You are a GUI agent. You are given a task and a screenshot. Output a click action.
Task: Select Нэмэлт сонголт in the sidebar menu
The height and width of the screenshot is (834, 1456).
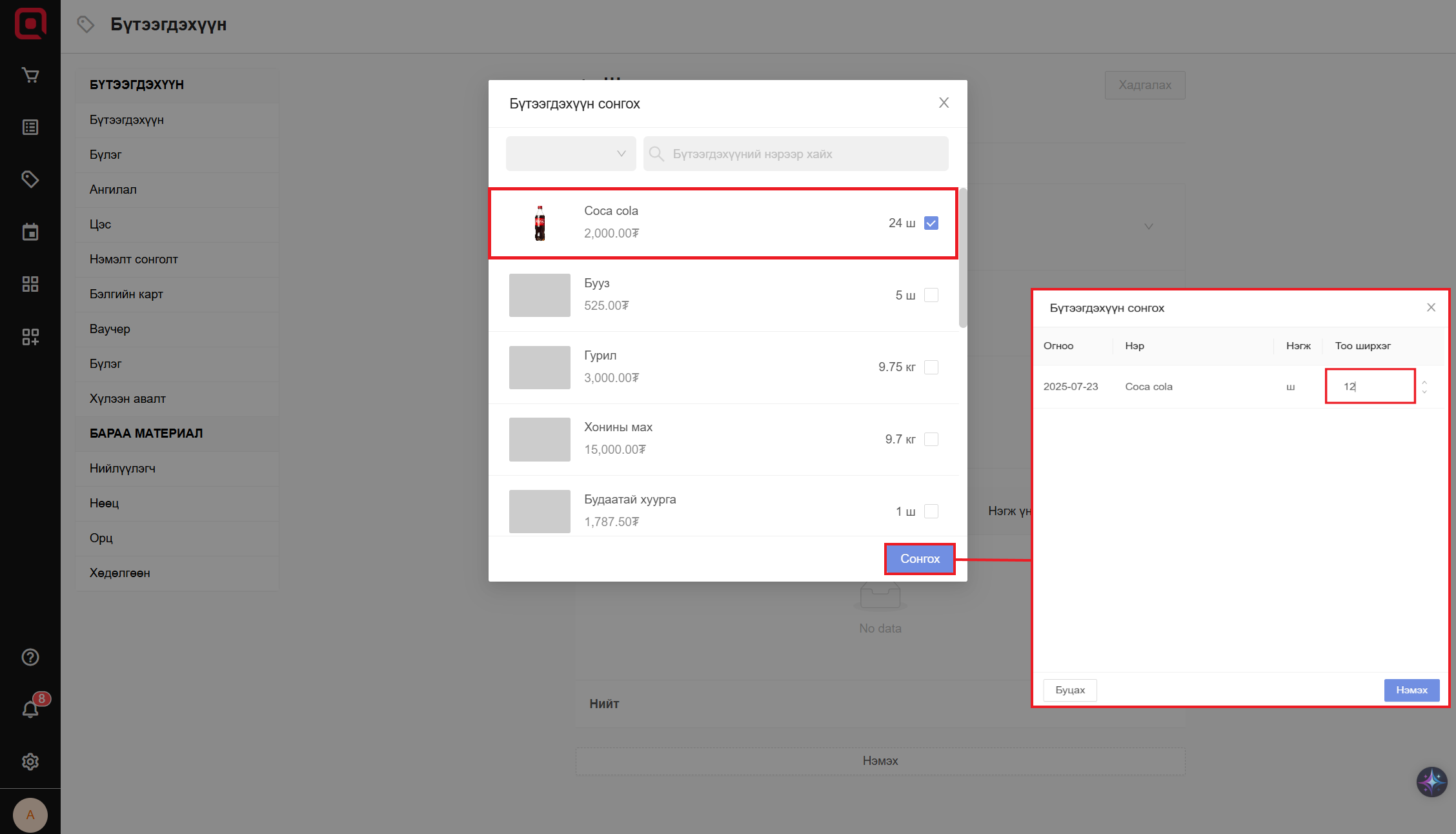coord(134,259)
